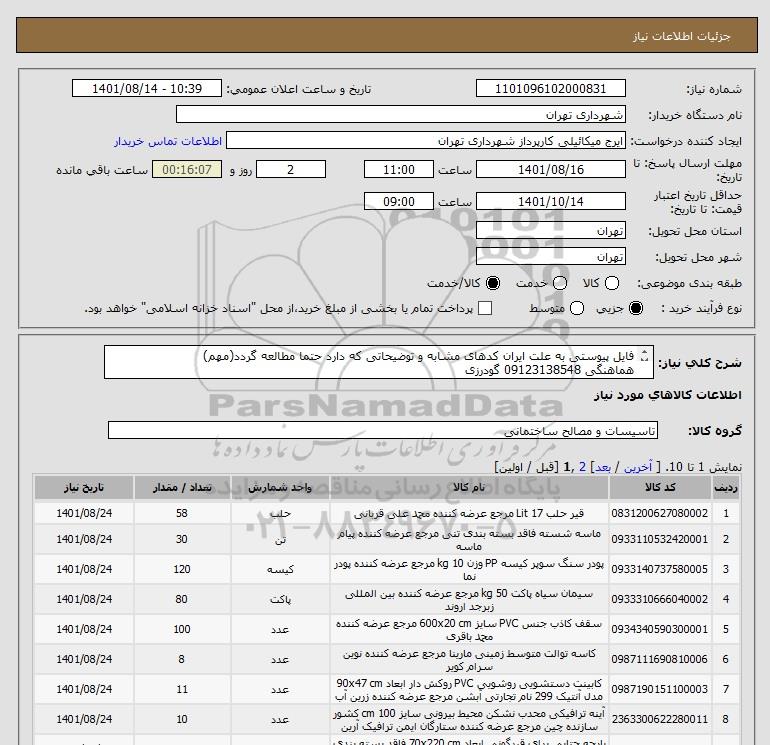770x745 pixels.
Task: Click the response deadline date 1401/08/16
Action: pyautogui.click(x=550, y=169)
